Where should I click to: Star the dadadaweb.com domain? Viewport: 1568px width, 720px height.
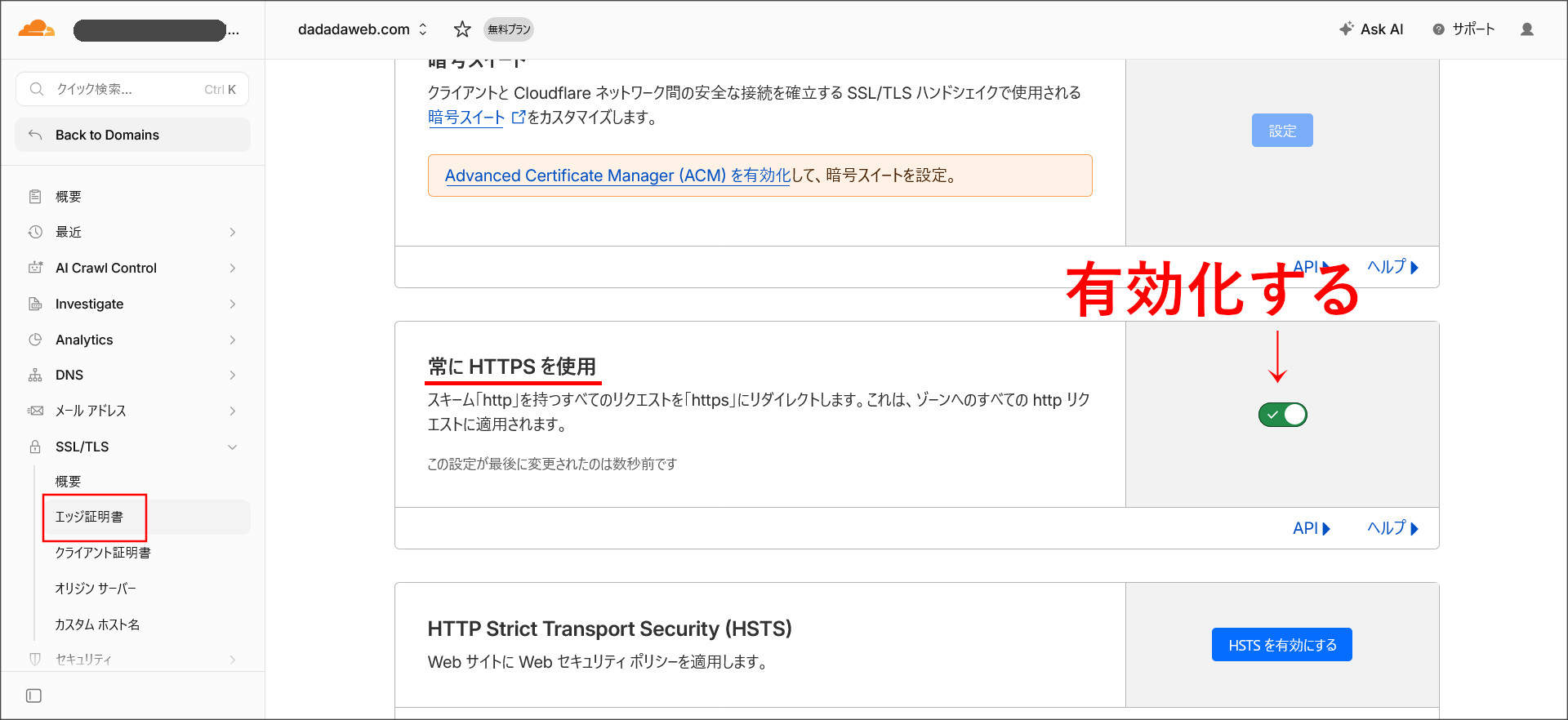point(462,29)
